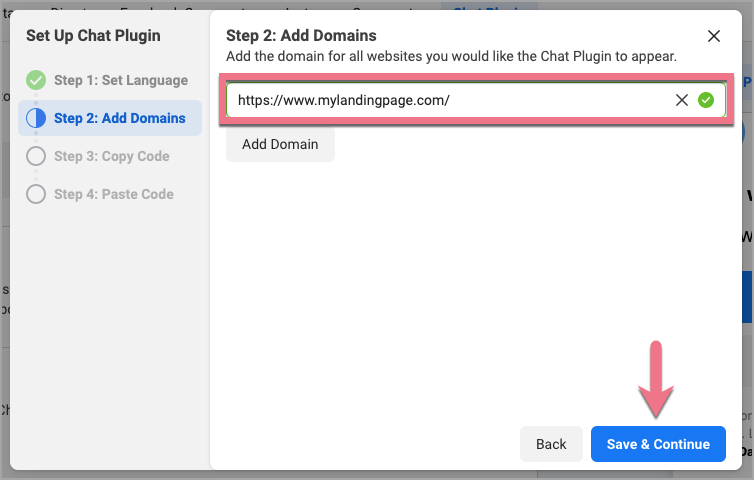Click the empty circle icon for Step 3
This screenshot has height=480, width=754.
coord(36,156)
